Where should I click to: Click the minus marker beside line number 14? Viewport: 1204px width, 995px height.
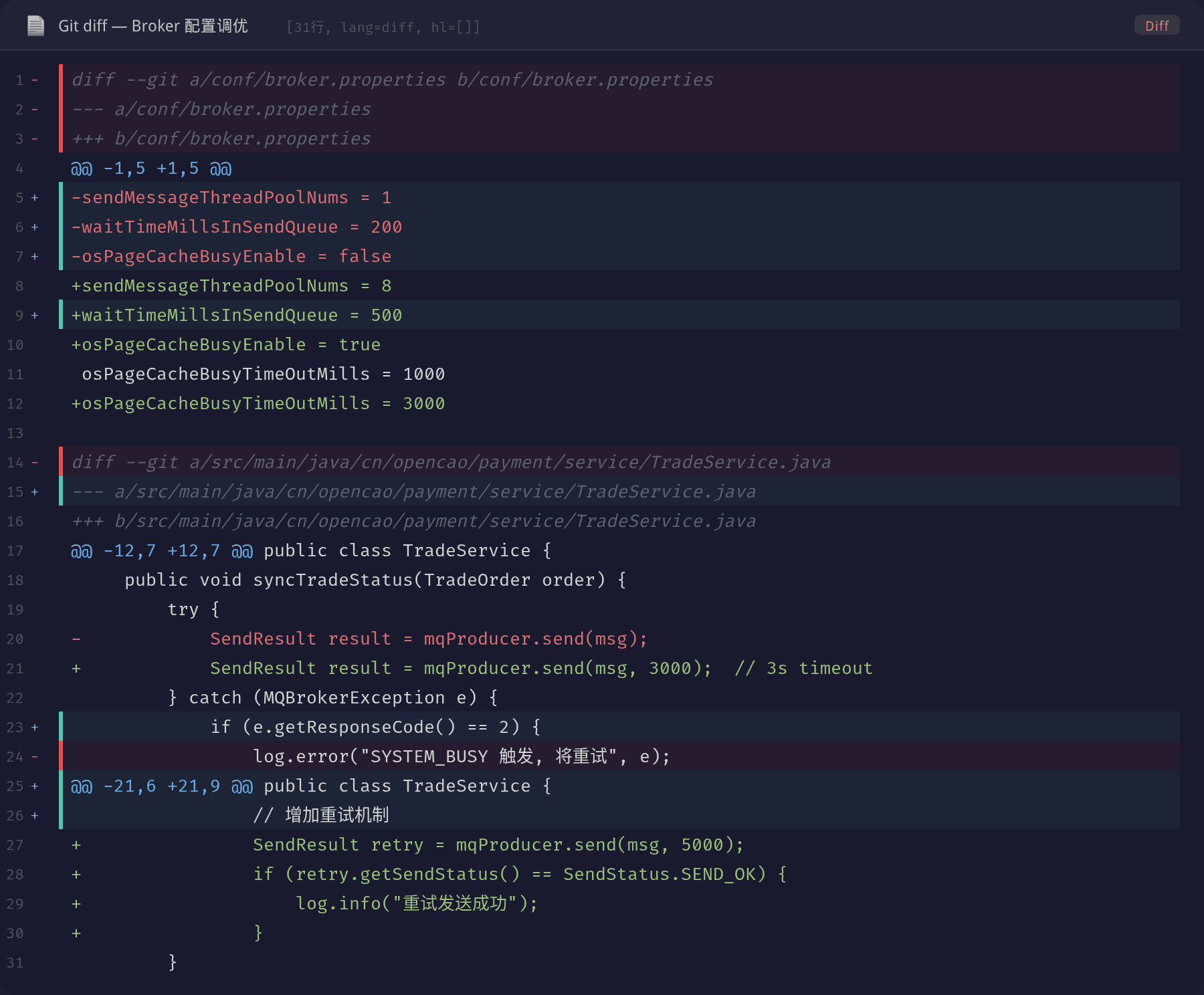click(x=35, y=462)
